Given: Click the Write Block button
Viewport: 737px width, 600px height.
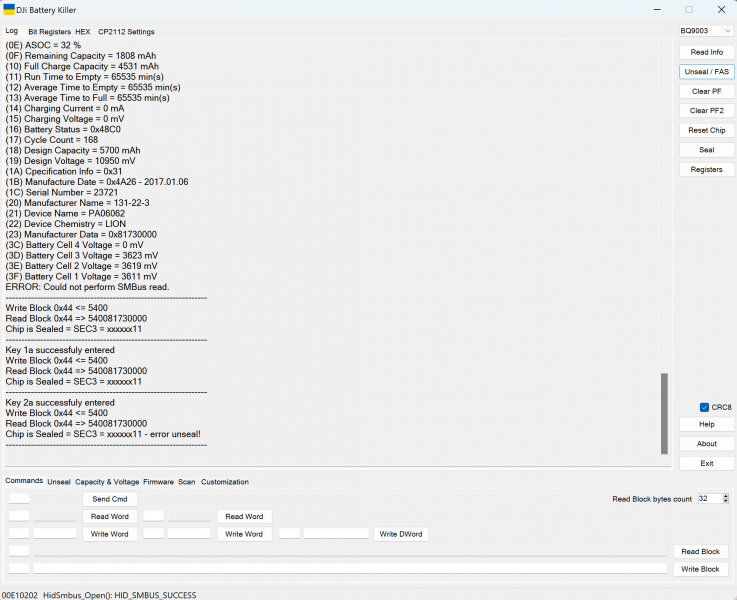Looking at the screenshot, I should tap(700, 569).
